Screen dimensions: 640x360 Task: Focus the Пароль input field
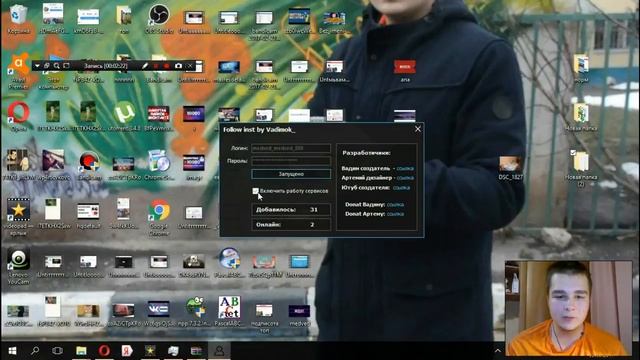pos(291,161)
